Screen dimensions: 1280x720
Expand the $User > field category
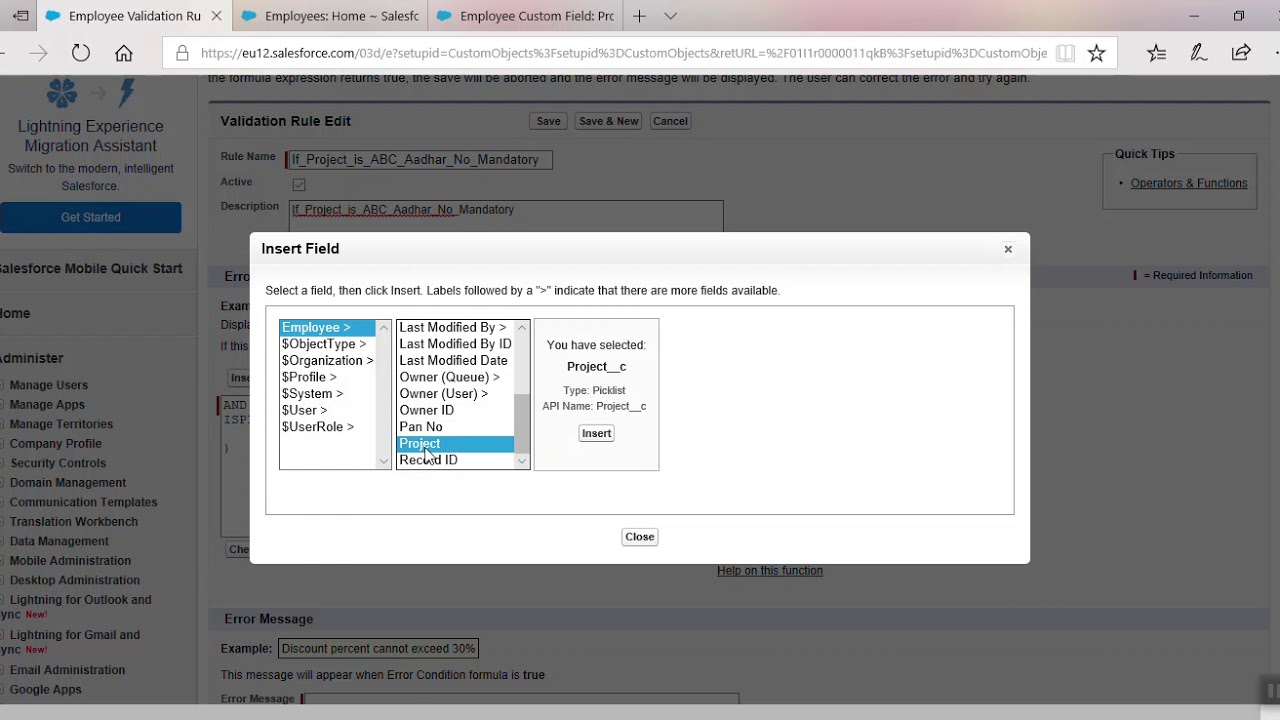(x=304, y=410)
